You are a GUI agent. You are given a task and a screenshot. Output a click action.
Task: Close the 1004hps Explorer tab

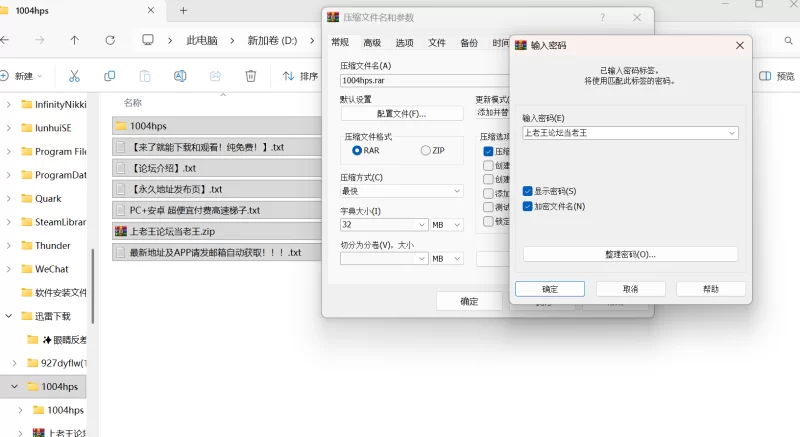point(151,10)
